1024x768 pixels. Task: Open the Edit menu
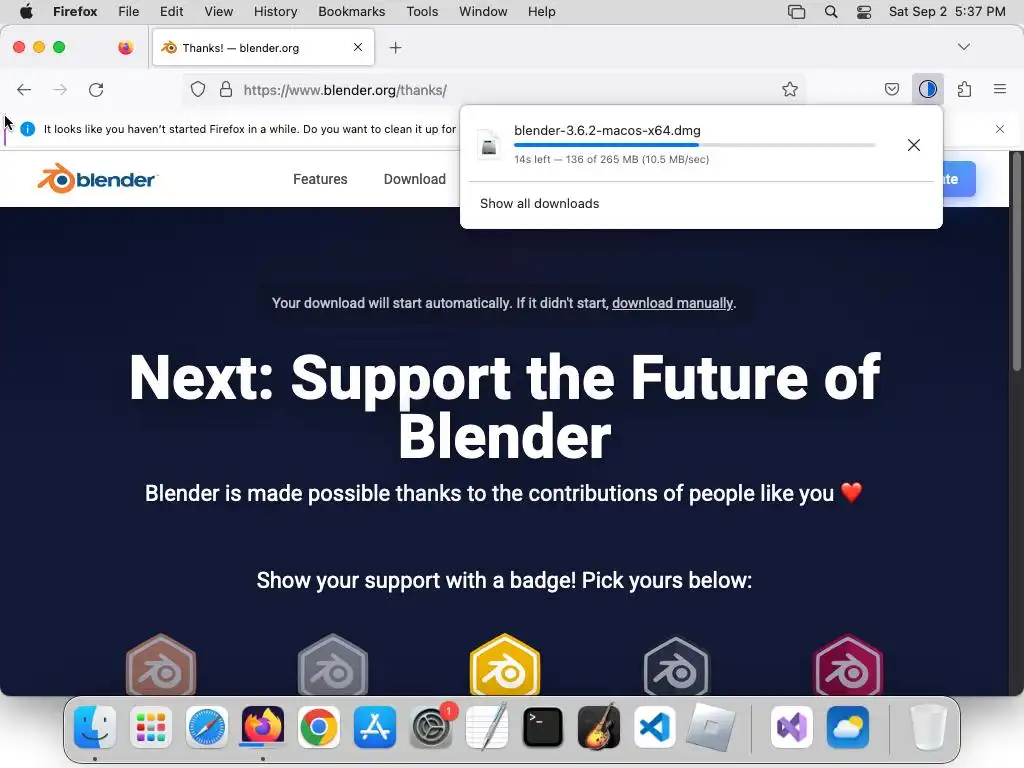171,12
